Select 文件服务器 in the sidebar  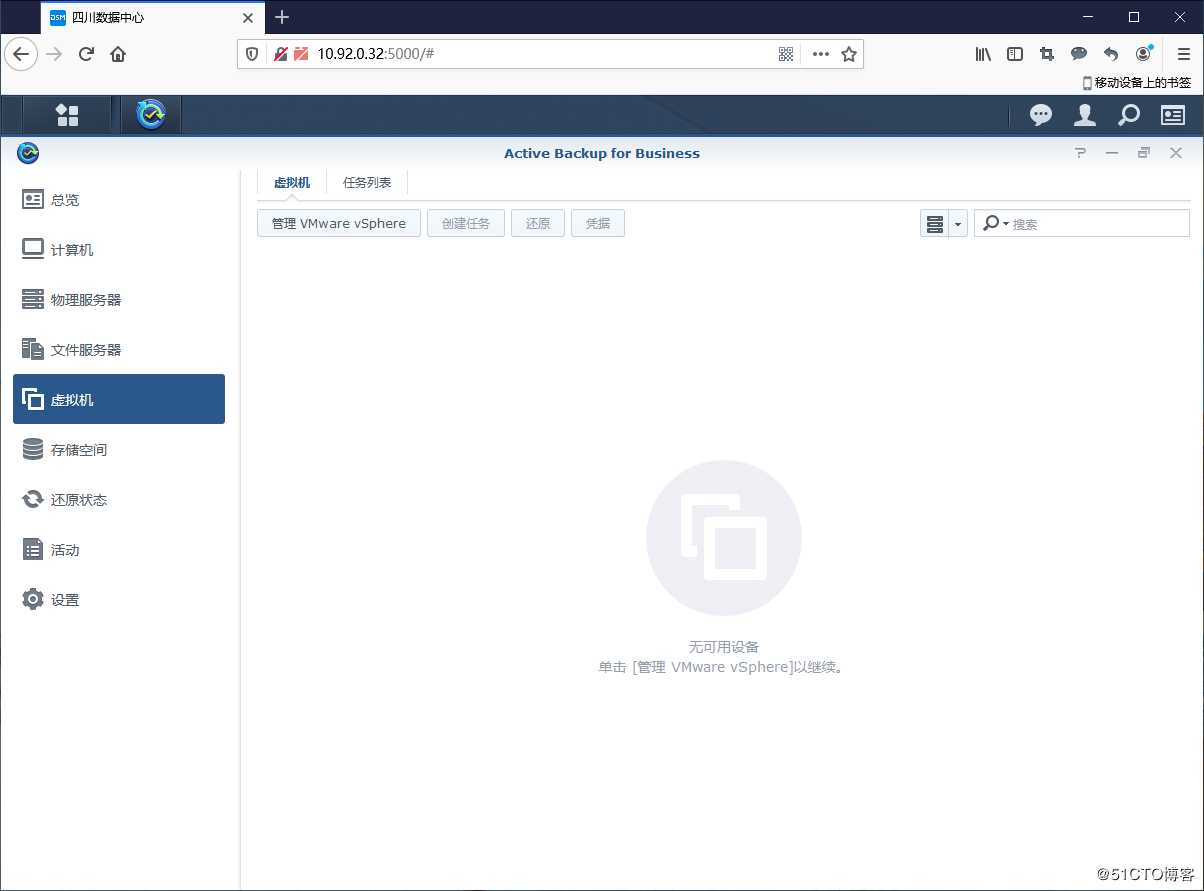[x=119, y=349]
